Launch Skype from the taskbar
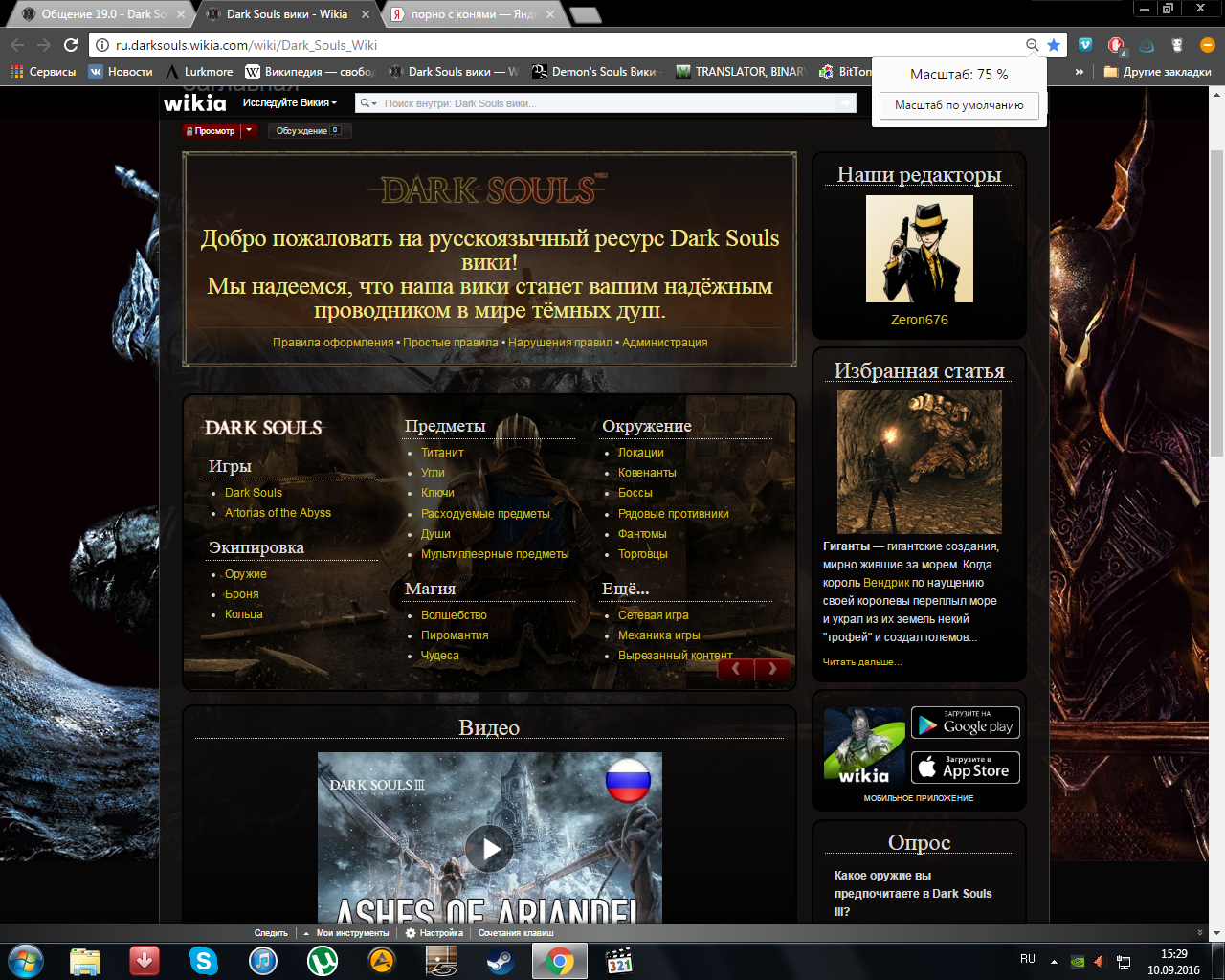 click(x=204, y=961)
